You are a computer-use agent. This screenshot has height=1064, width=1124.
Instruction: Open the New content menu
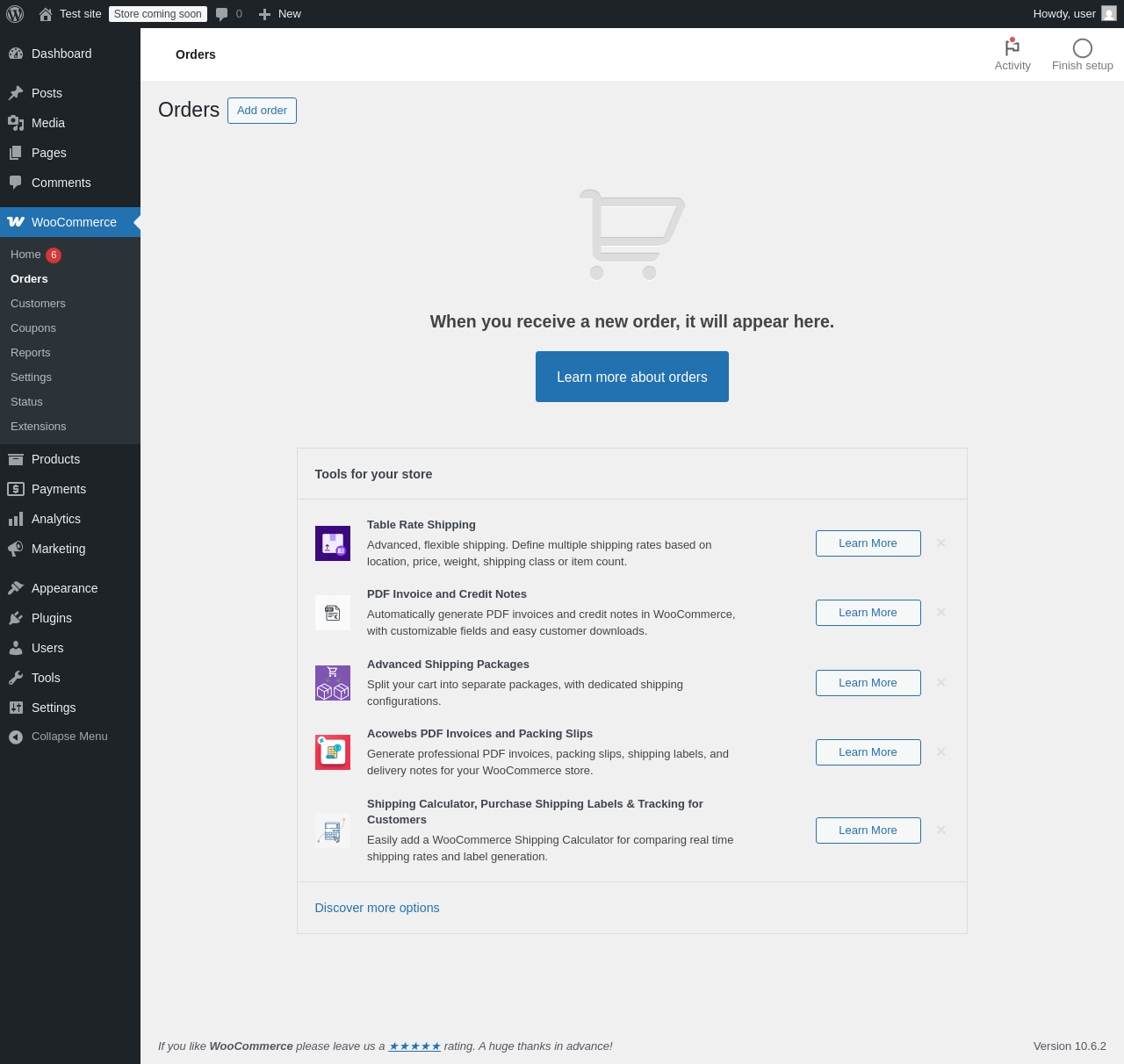(x=280, y=14)
